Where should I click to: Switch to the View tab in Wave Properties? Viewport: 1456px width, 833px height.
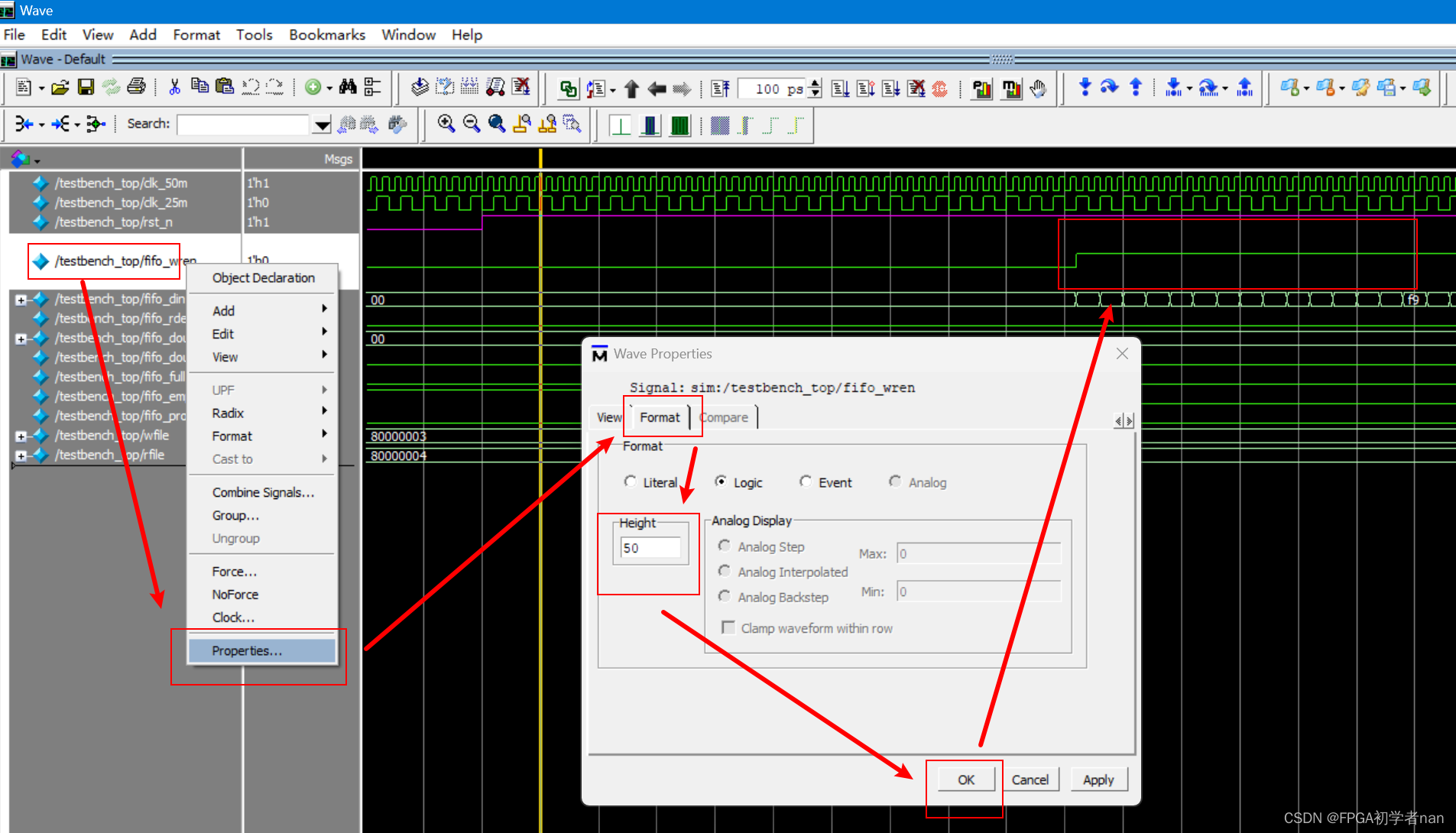pos(609,417)
